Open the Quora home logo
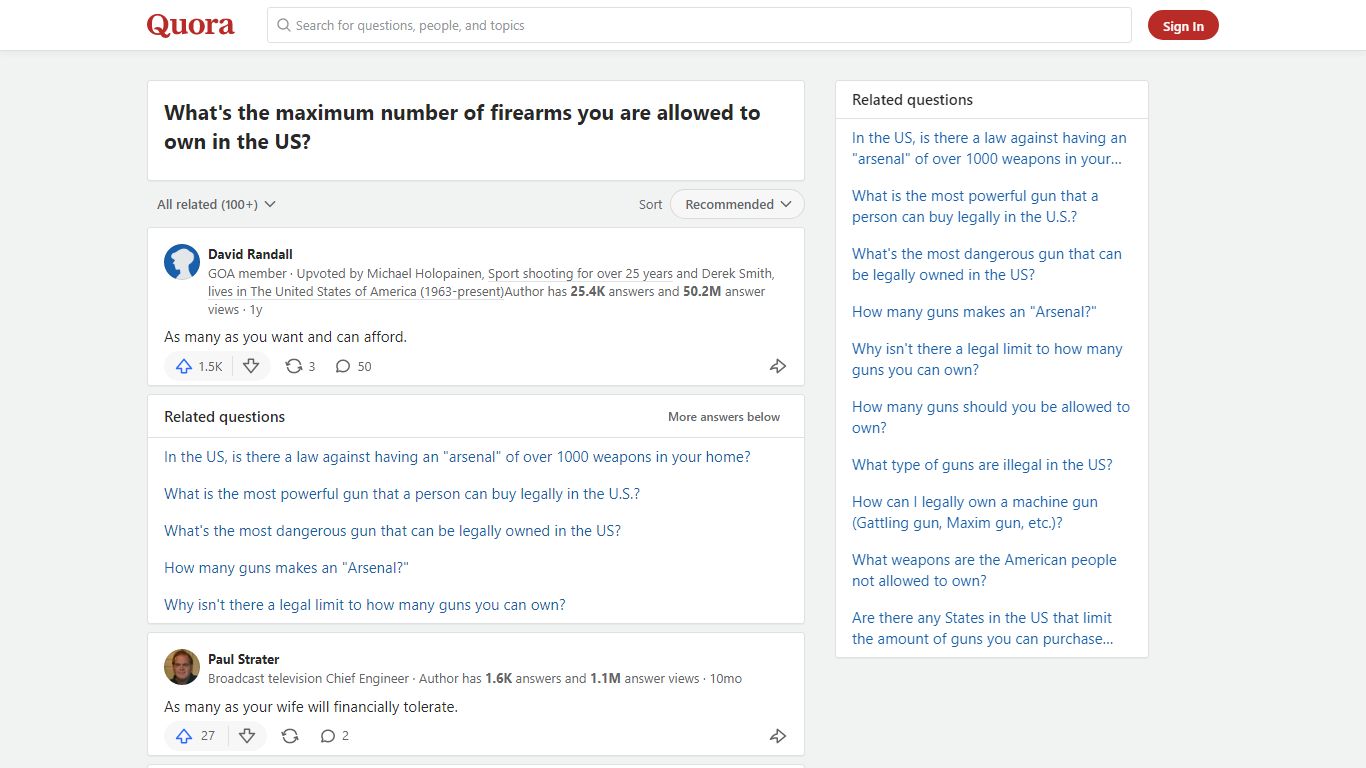 tap(190, 25)
